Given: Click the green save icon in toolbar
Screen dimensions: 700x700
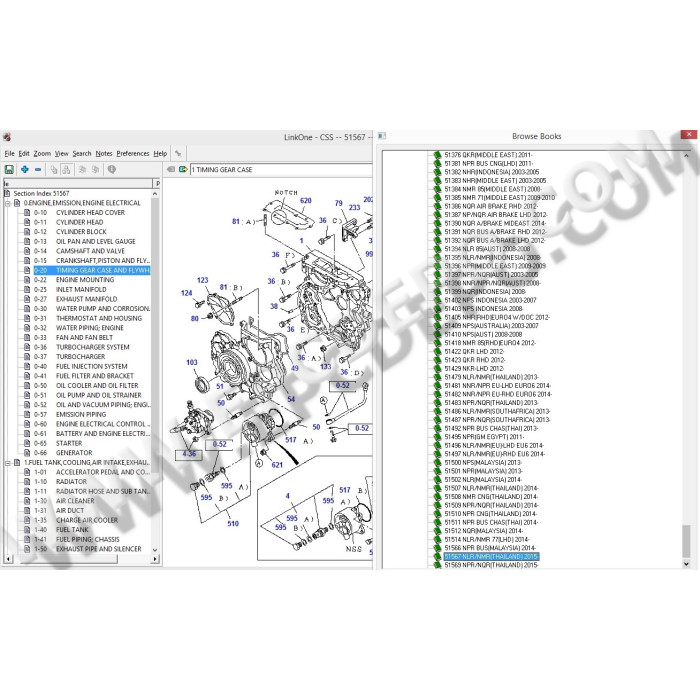Looking at the screenshot, I should [9, 170].
